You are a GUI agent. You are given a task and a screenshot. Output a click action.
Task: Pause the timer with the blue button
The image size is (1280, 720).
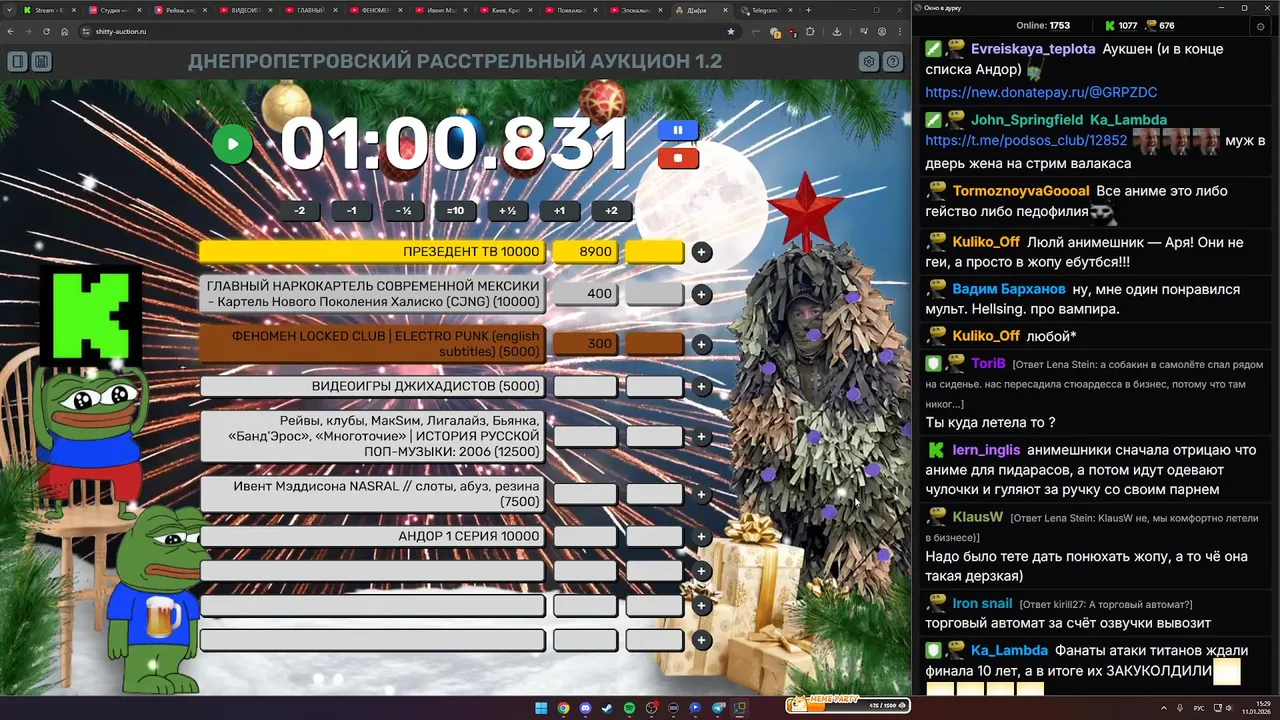click(x=678, y=130)
